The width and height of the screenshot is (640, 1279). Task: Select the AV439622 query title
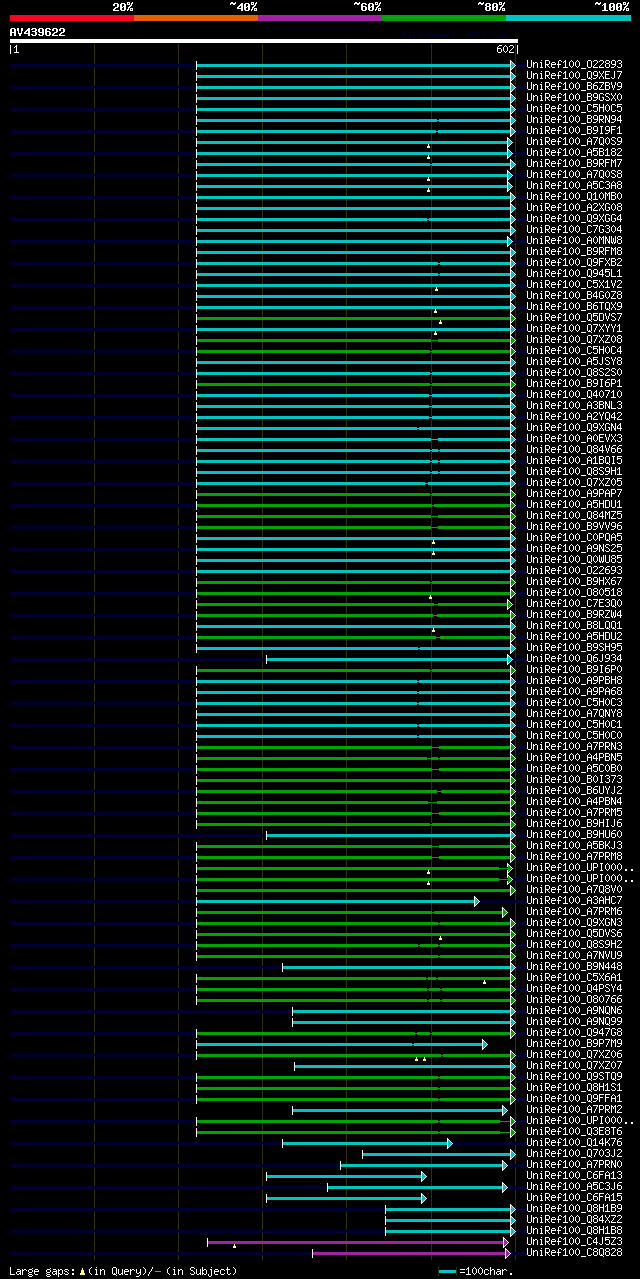point(38,32)
